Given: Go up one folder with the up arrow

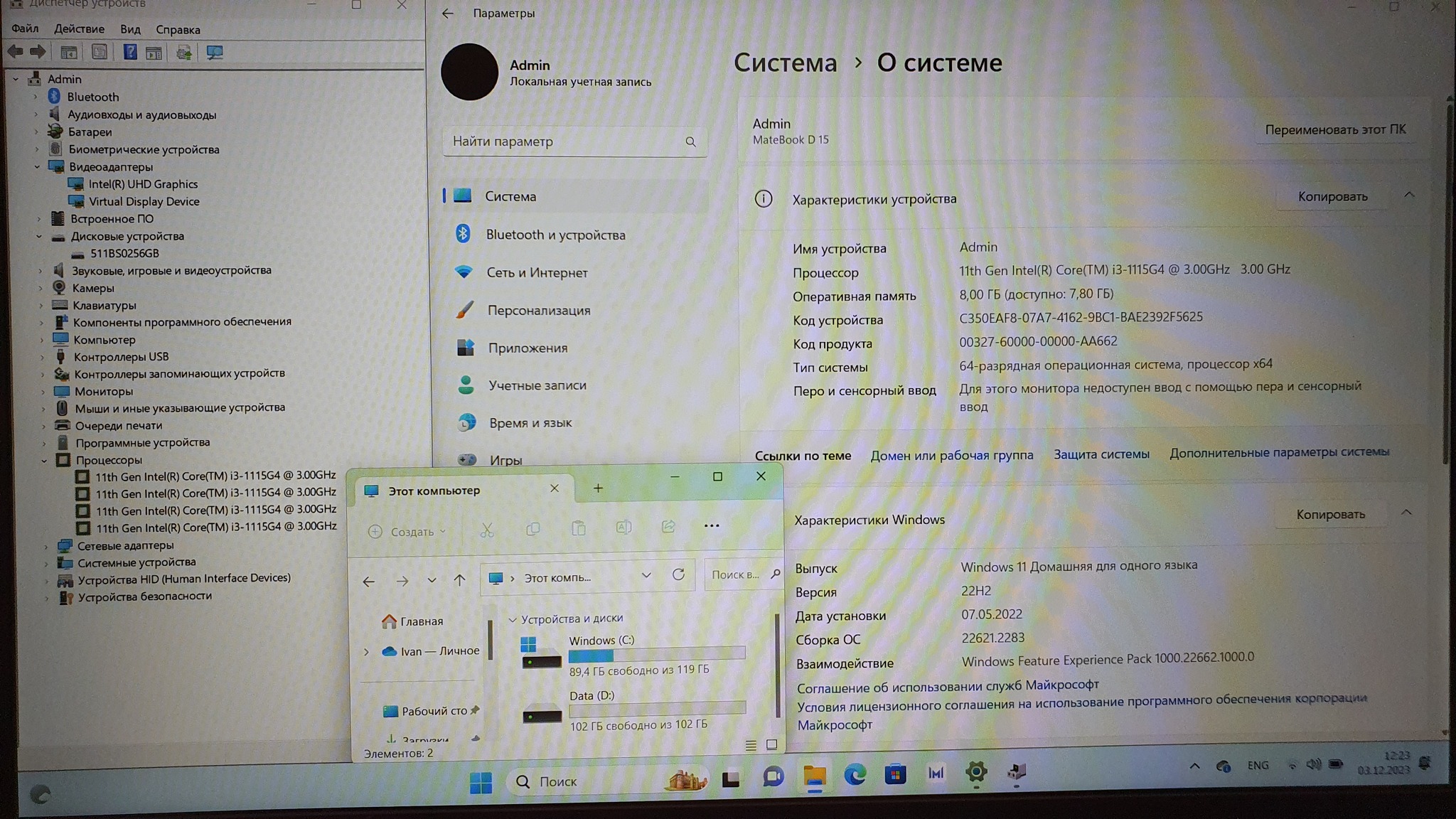Looking at the screenshot, I should point(460,580).
